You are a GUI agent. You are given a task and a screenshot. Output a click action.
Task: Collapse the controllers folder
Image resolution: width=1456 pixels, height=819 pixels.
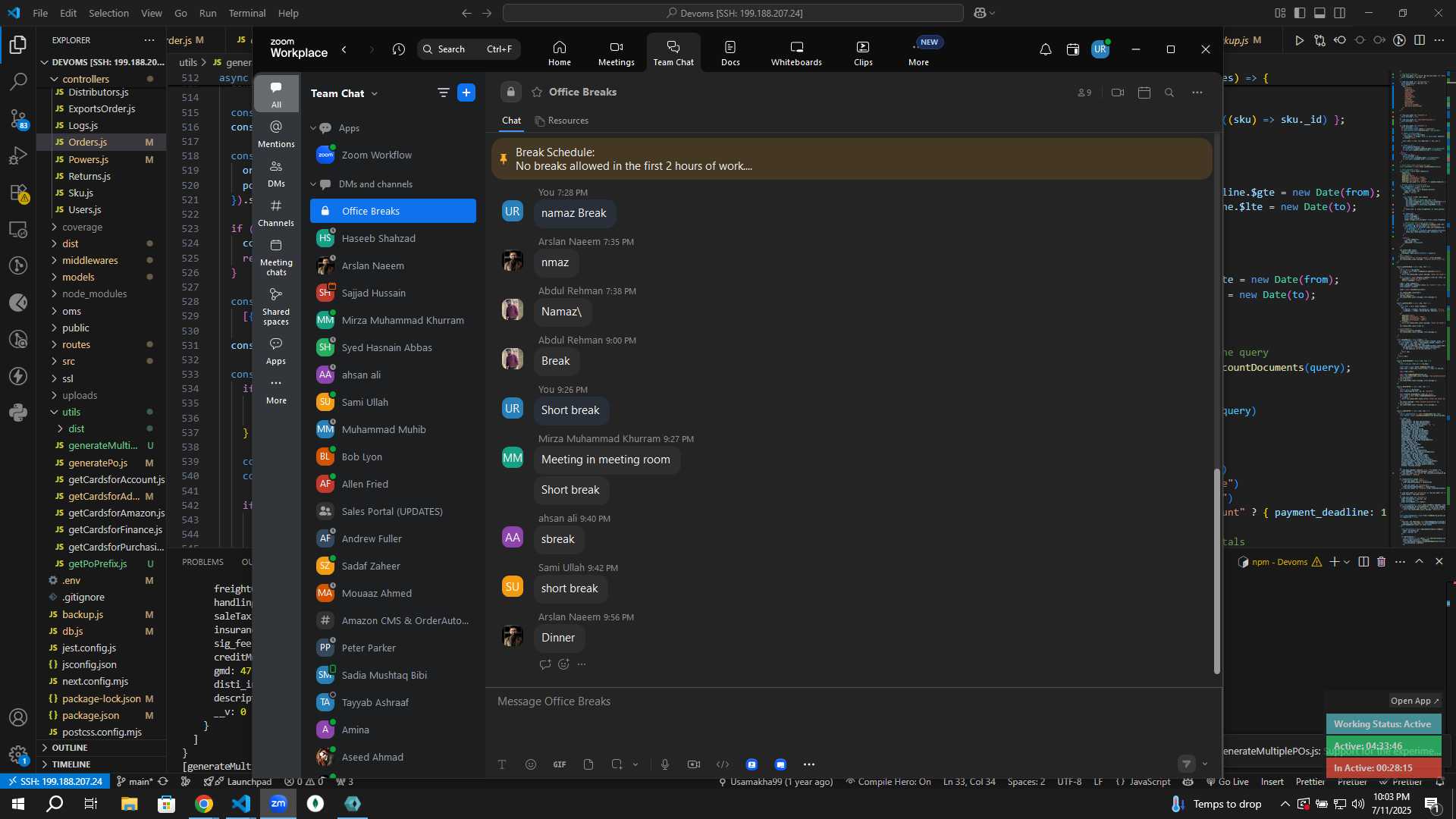(x=86, y=79)
